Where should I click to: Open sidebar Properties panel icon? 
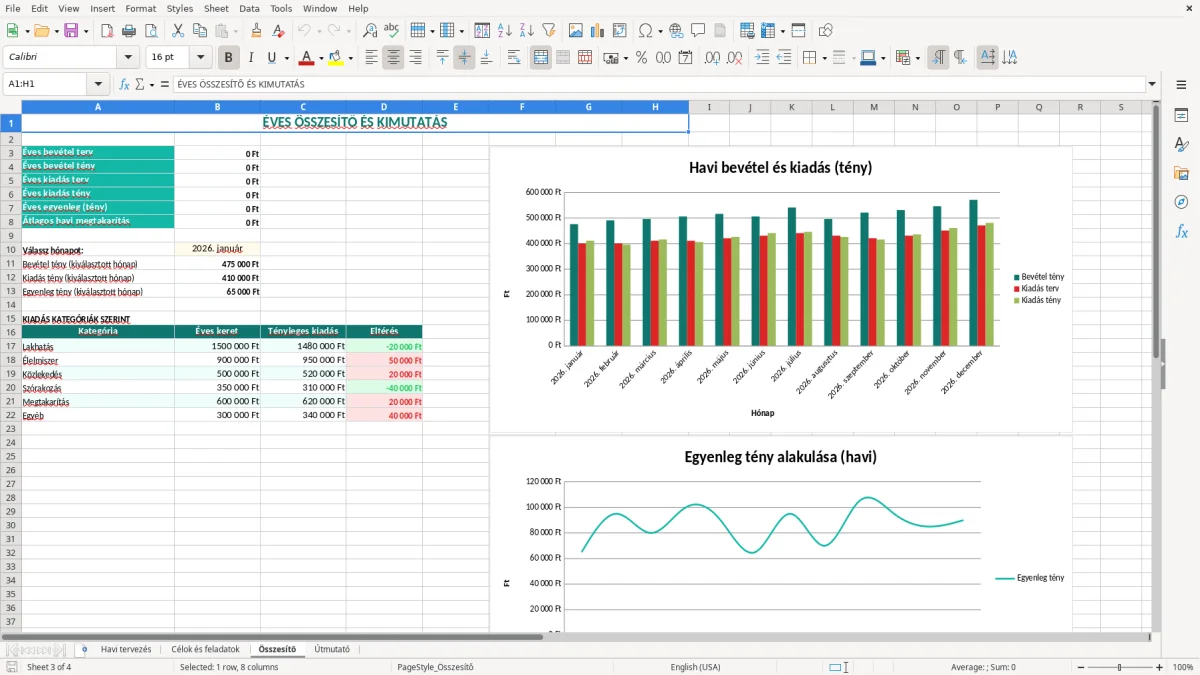pos(1181,116)
